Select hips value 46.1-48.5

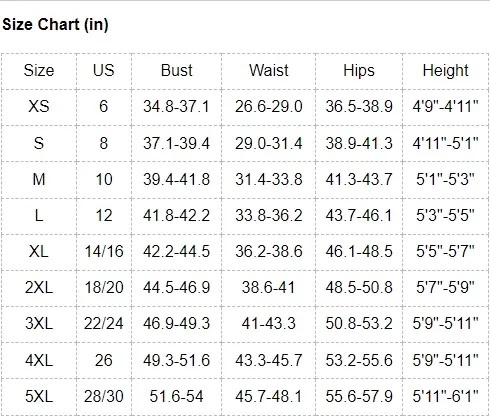359,251
